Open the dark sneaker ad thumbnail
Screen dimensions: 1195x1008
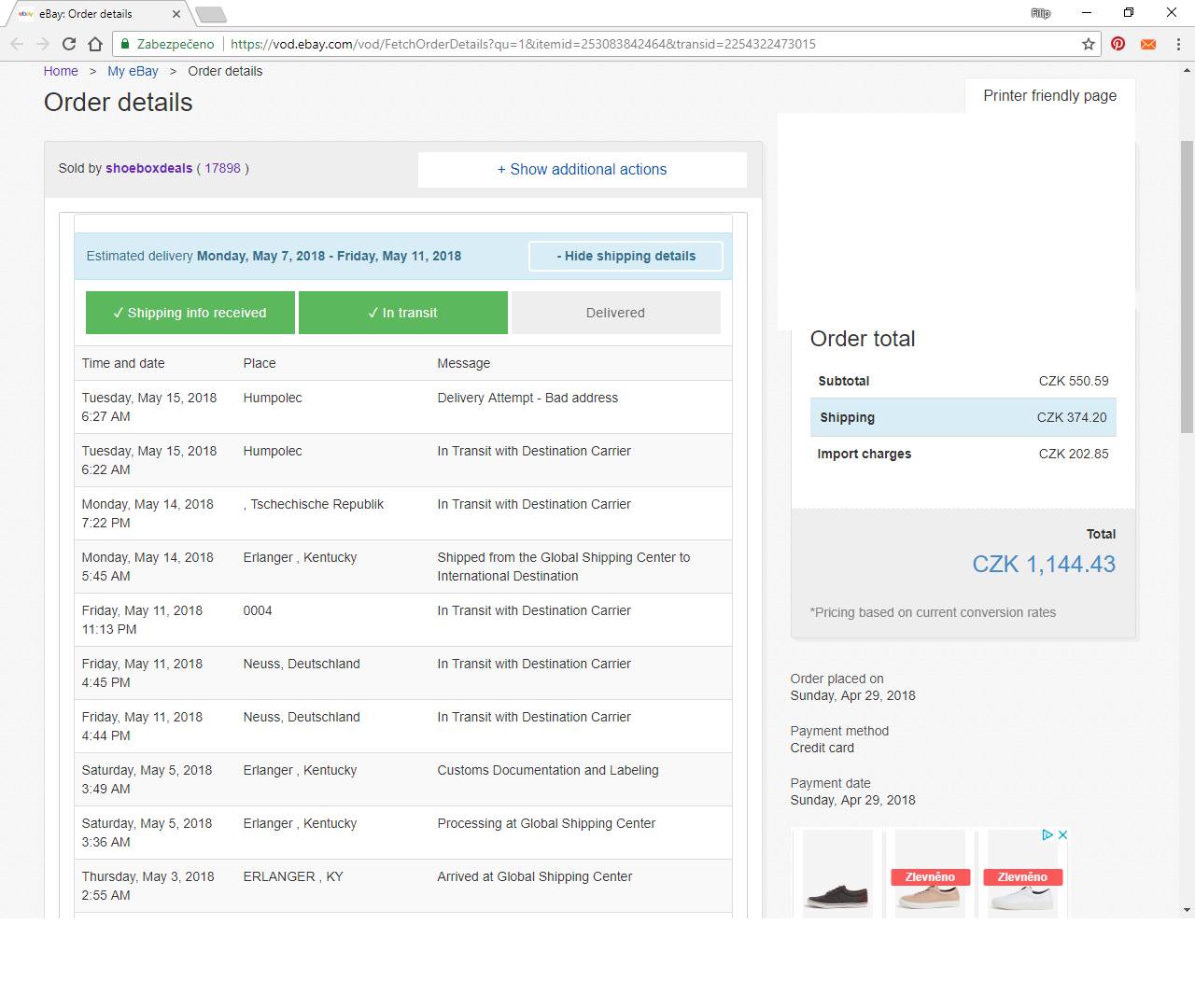[x=837, y=873]
